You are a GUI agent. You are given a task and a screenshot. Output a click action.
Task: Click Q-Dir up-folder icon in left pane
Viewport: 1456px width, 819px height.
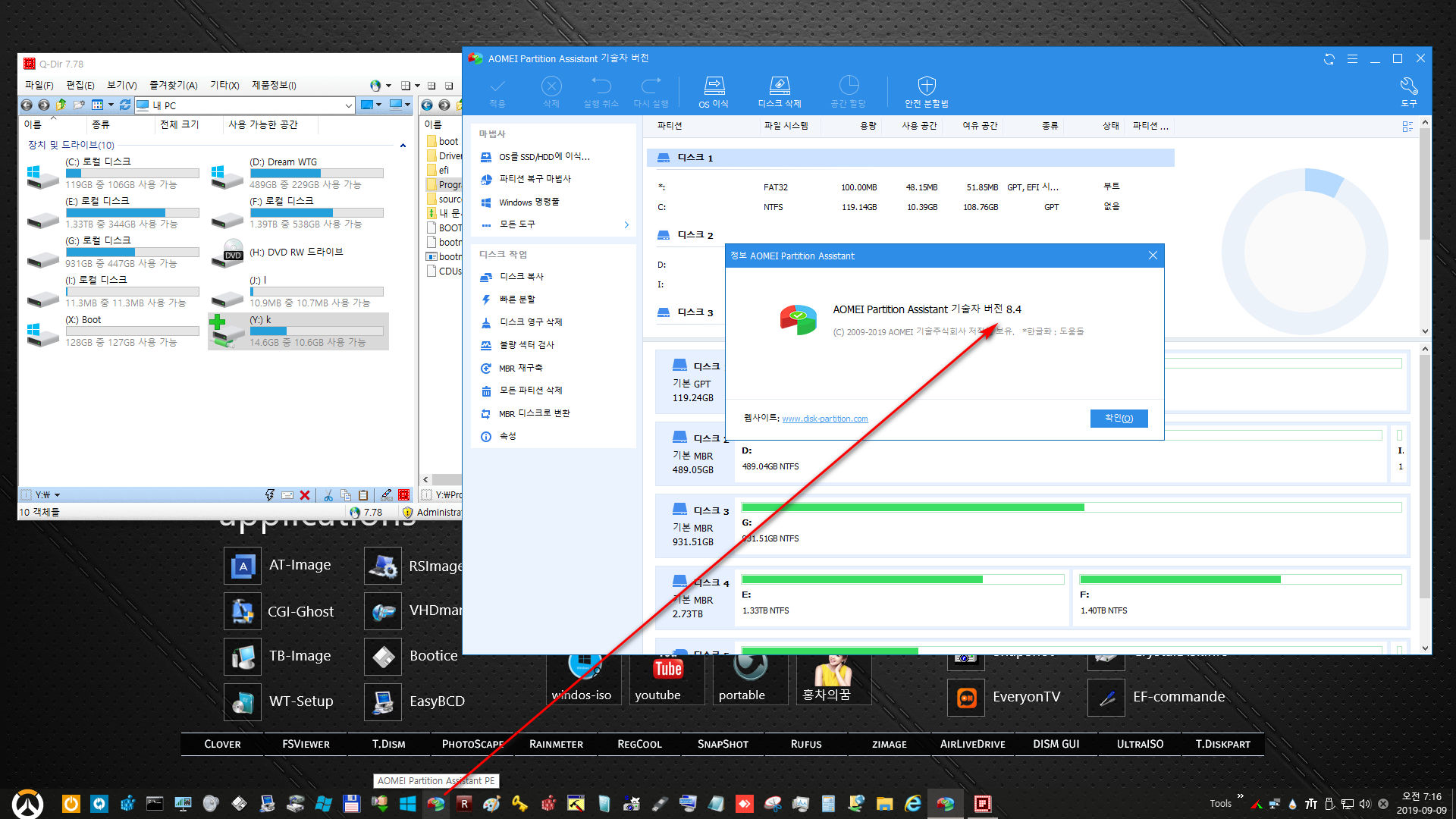(x=61, y=105)
